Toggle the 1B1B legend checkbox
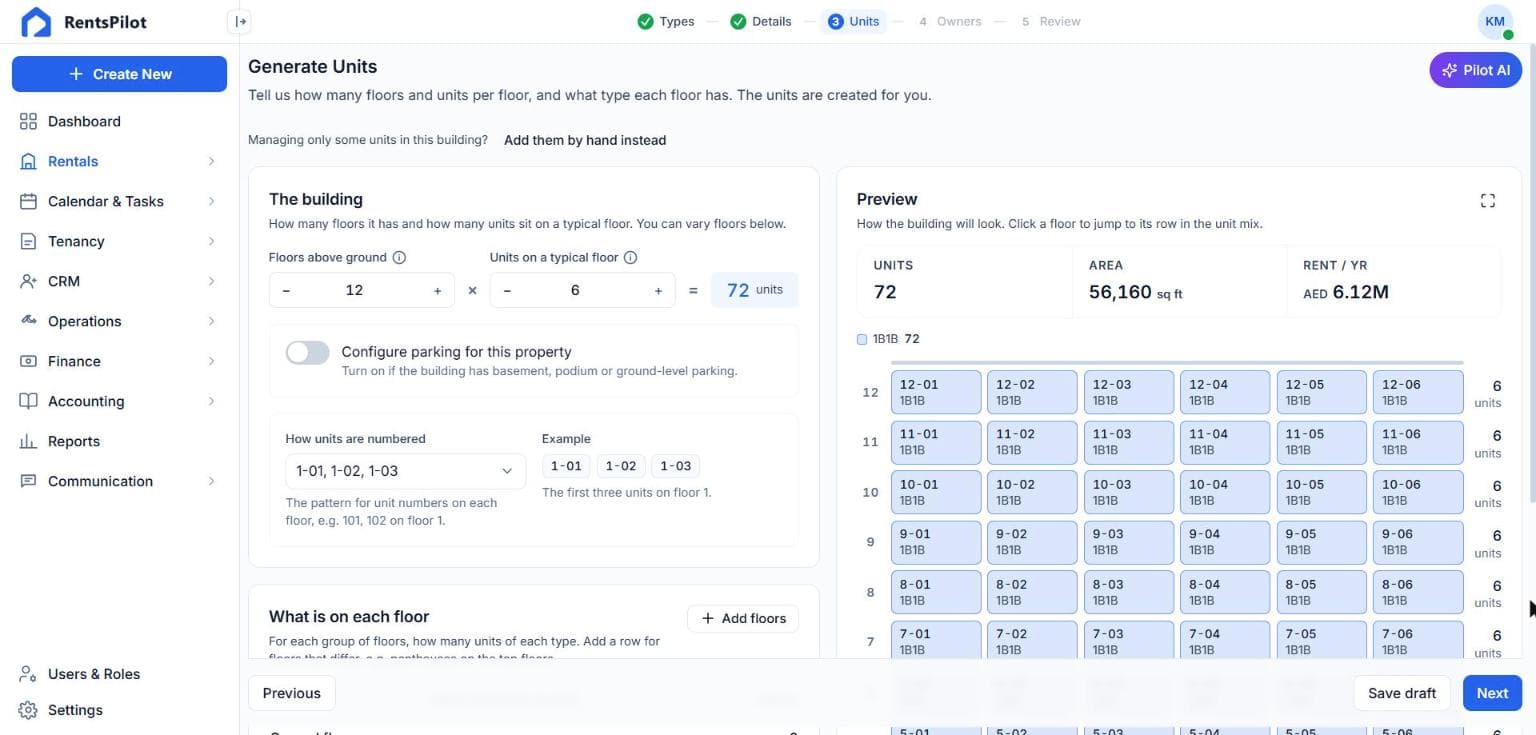Image resolution: width=1536 pixels, height=735 pixels. 862,339
